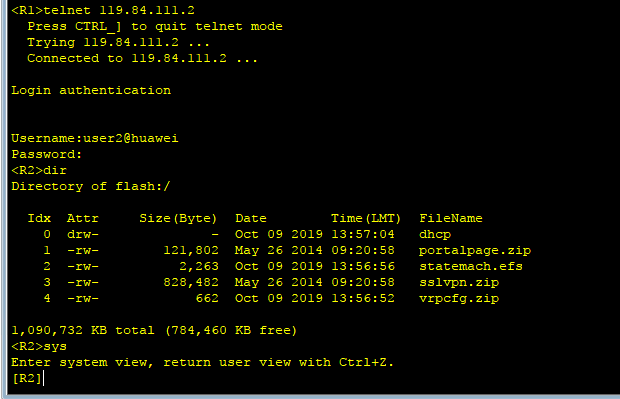
Task: Click the Time(LMT) column header
Action: (366, 218)
